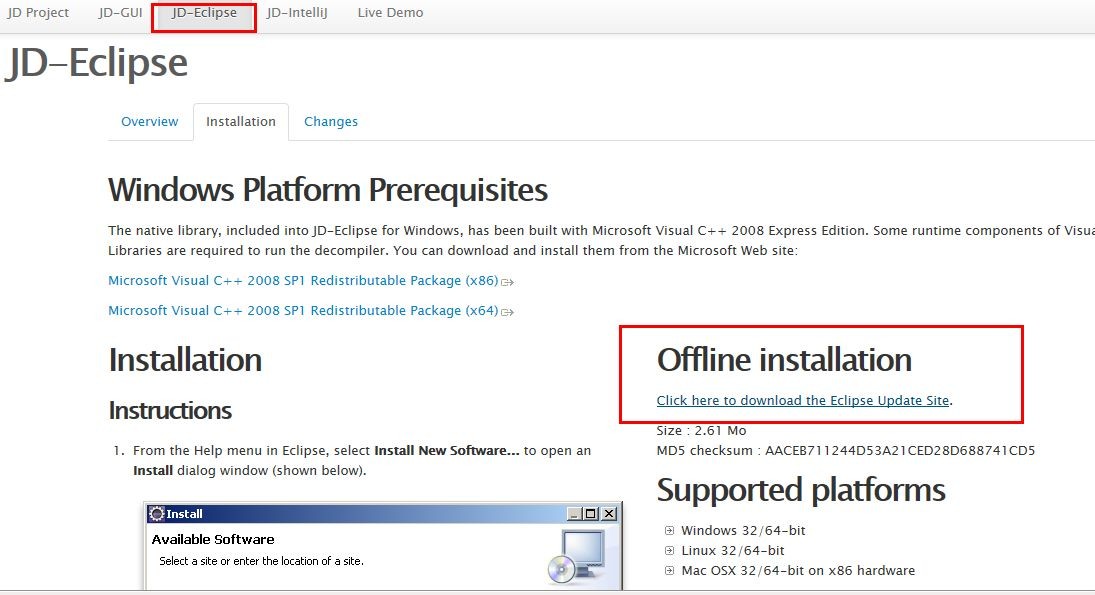
Task: Click 'Mac OSX 32/64-bit on x86 hardware' entry
Action: [798, 571]
